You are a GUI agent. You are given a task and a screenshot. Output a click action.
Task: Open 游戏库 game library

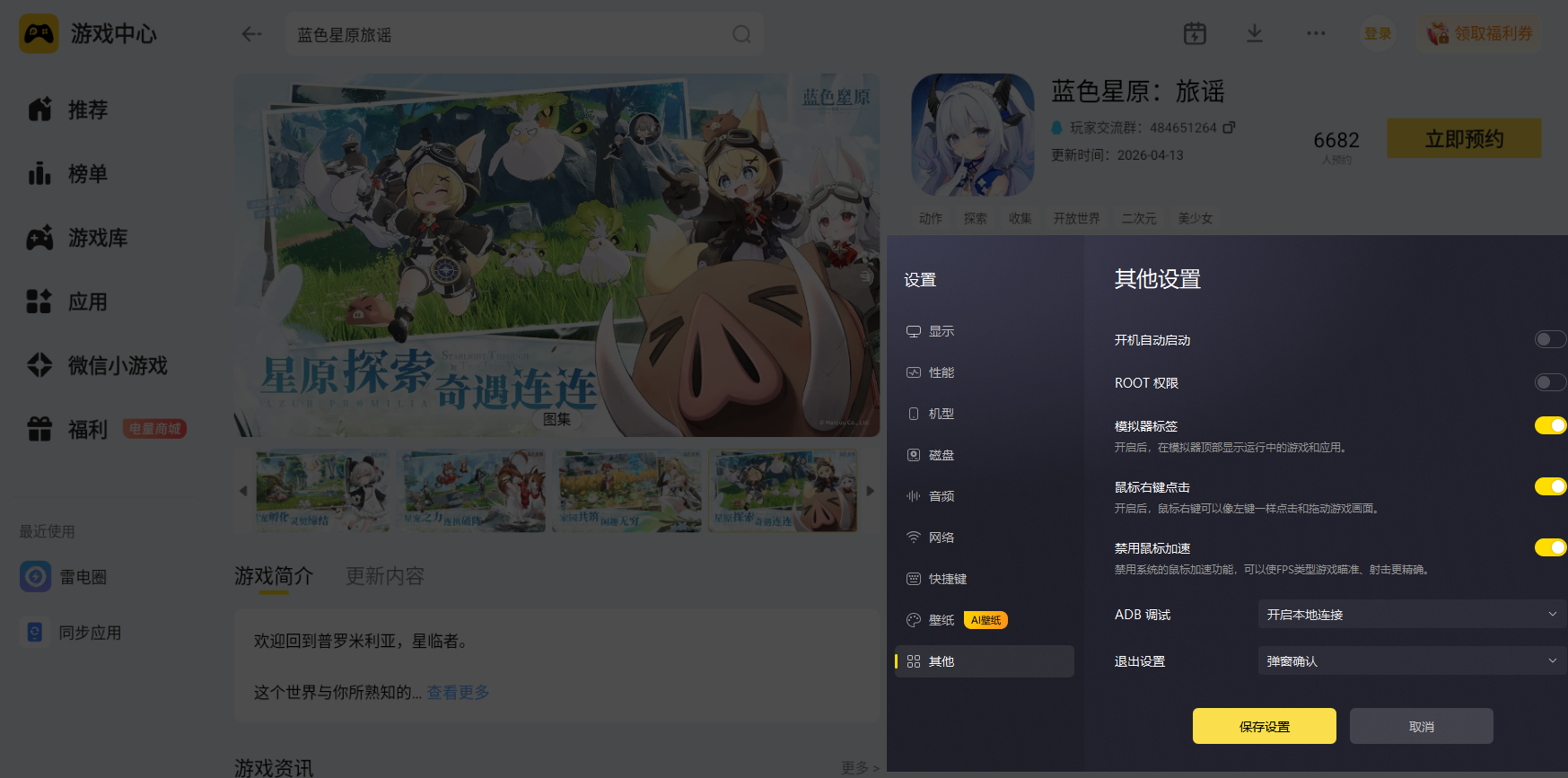click(x=77, y=238)
